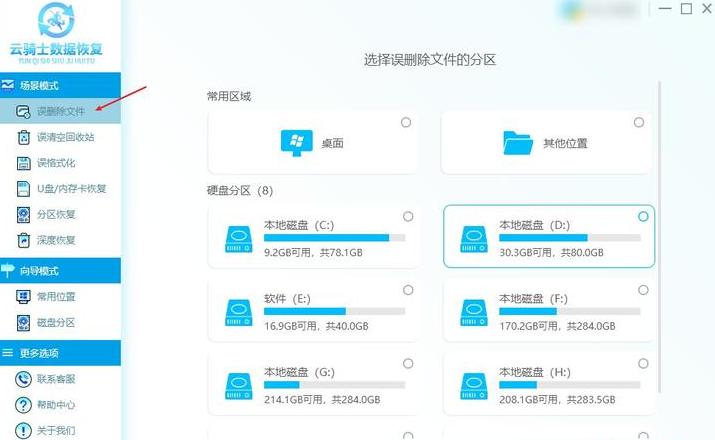Open 磁盘分区 in wizard mode
715x440 pixels.
click(60, 323)
